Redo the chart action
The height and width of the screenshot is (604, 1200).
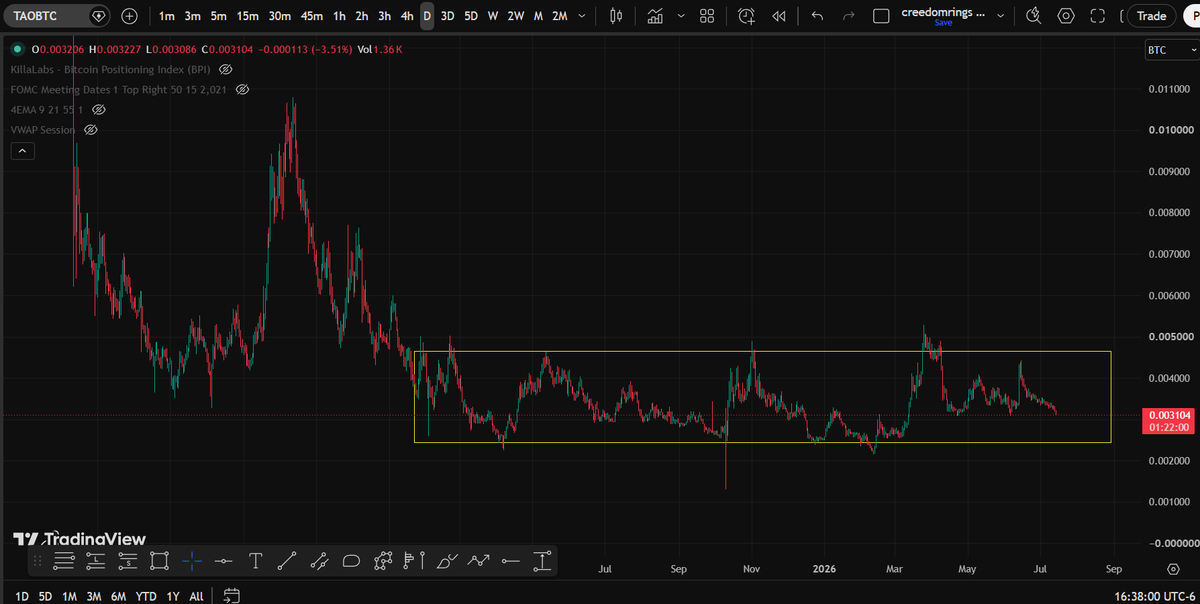(x=849, y=16)
